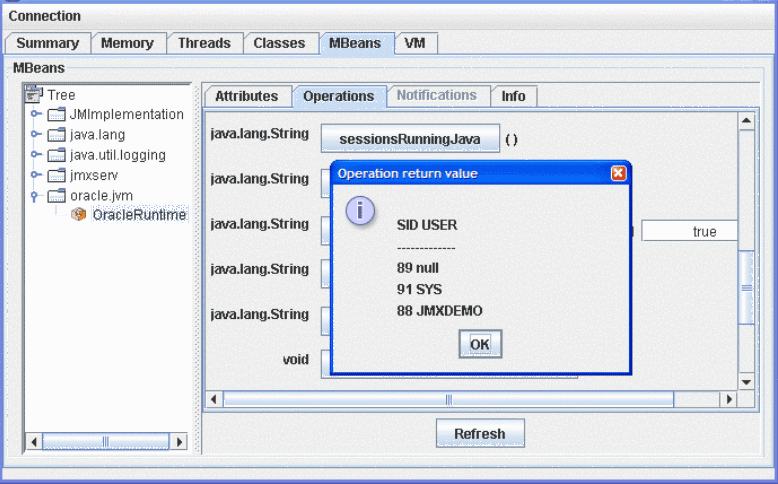Collapse the oracle.jvm tree node

34,196
